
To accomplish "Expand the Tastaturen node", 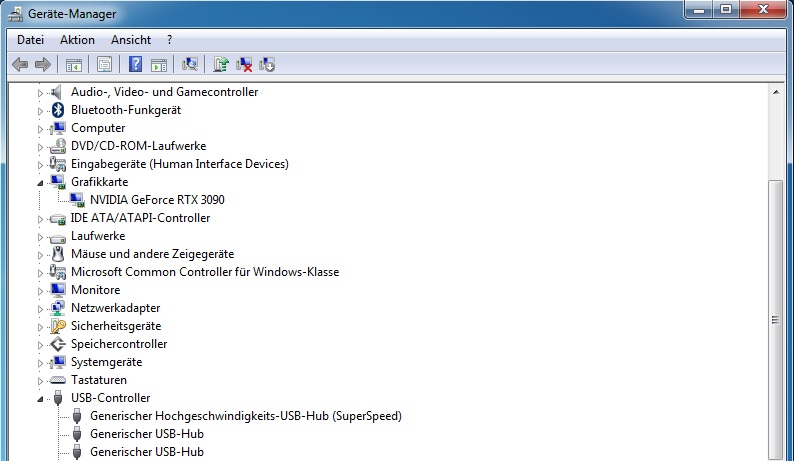I will pos(40,381).
